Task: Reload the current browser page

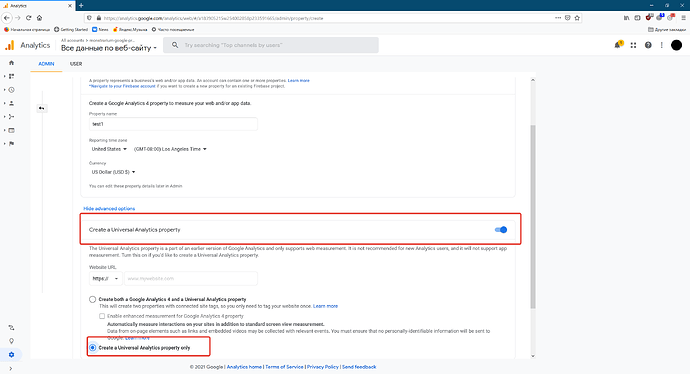Action: point(29,18)
